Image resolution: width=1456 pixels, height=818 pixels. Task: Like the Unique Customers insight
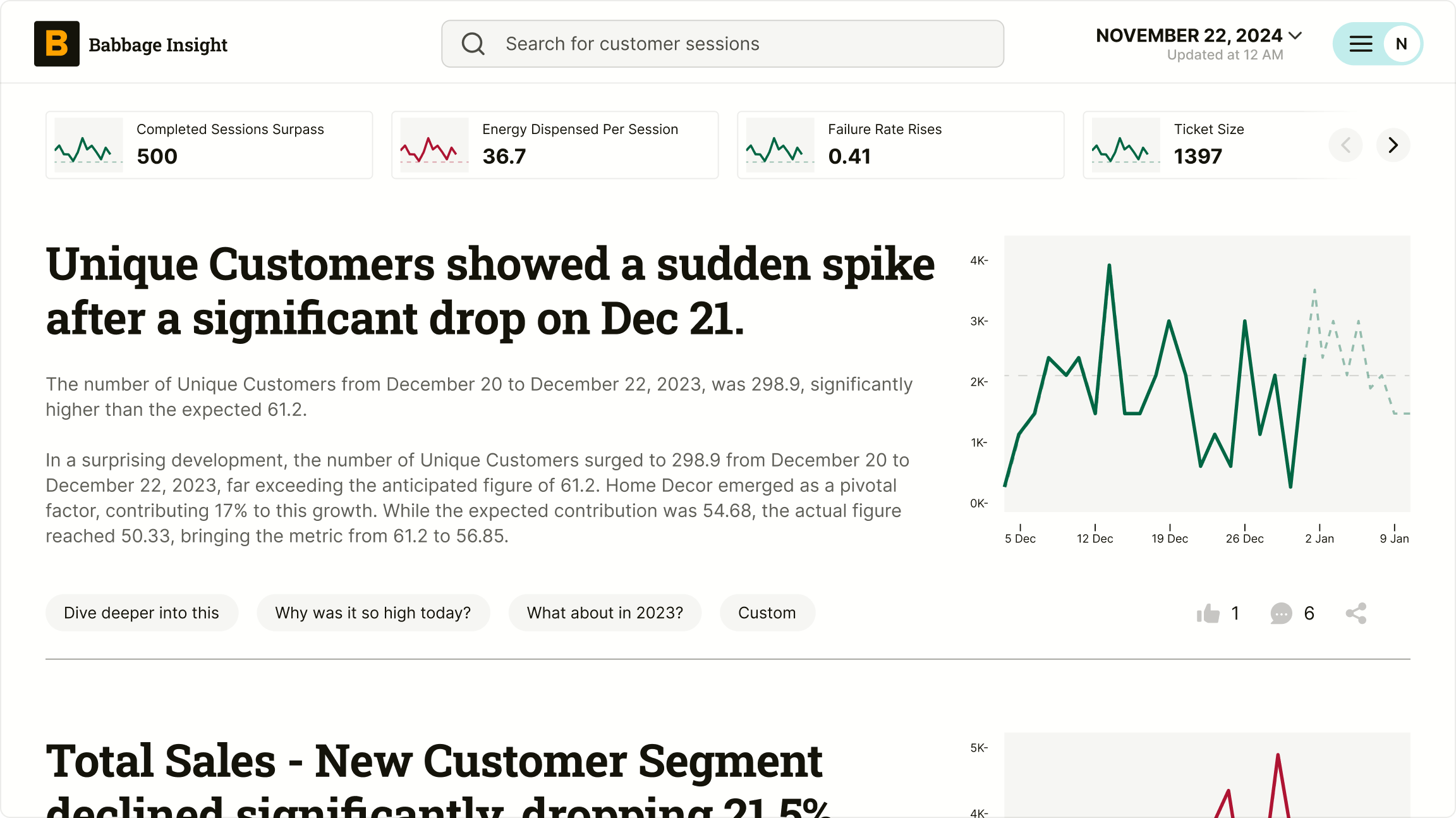point(1208,613)
